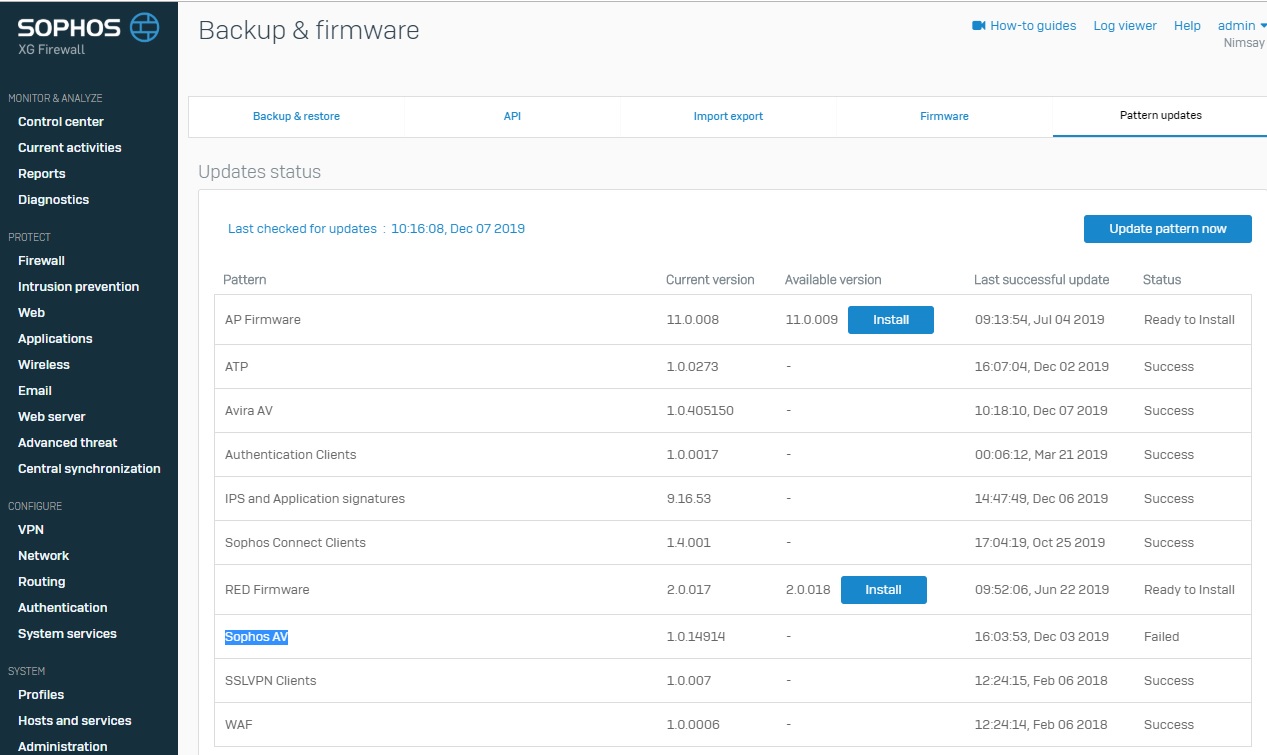This screenshot has height=755, width=1267.
Task: Click the ATP pattern row name
Action: pos(237,367)
